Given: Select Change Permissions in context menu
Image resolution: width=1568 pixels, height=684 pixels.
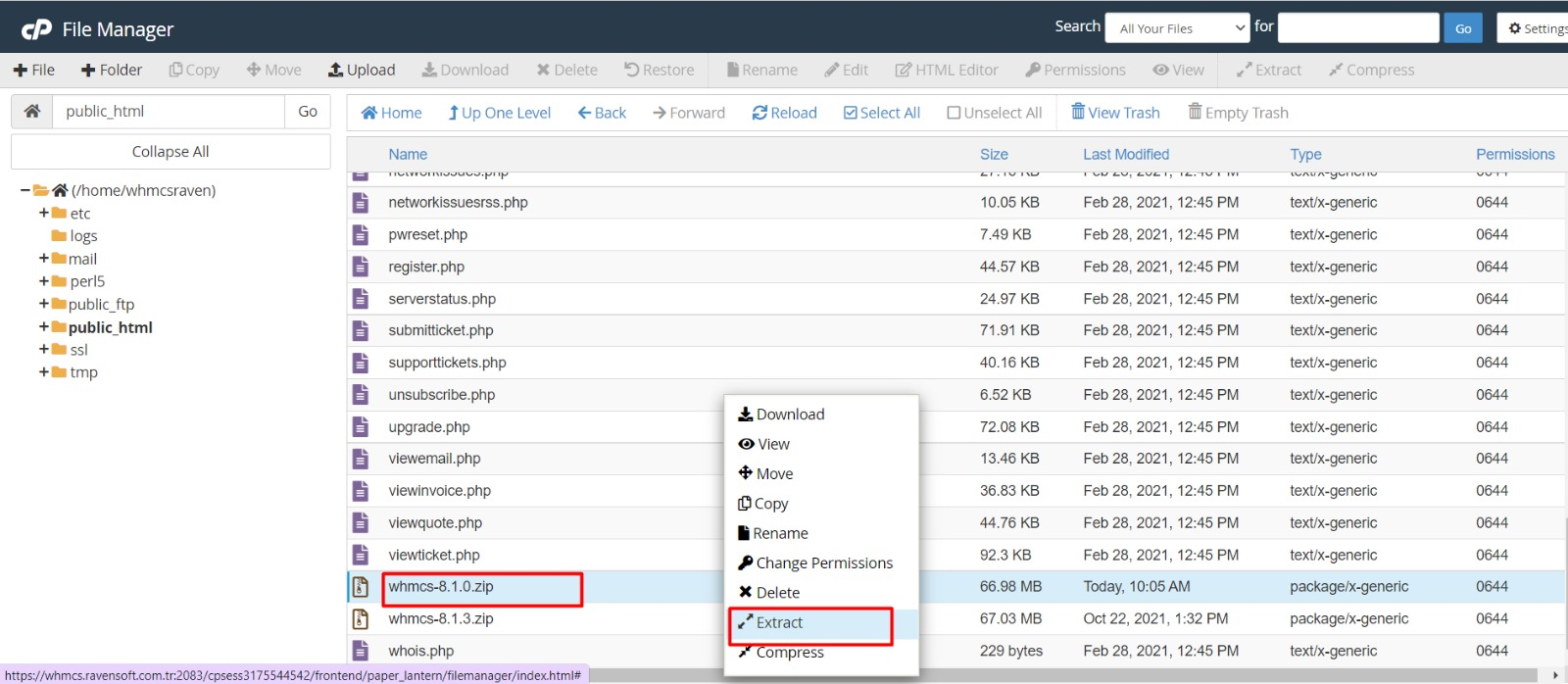Looking at the screenshot, I should coord(823,563).
